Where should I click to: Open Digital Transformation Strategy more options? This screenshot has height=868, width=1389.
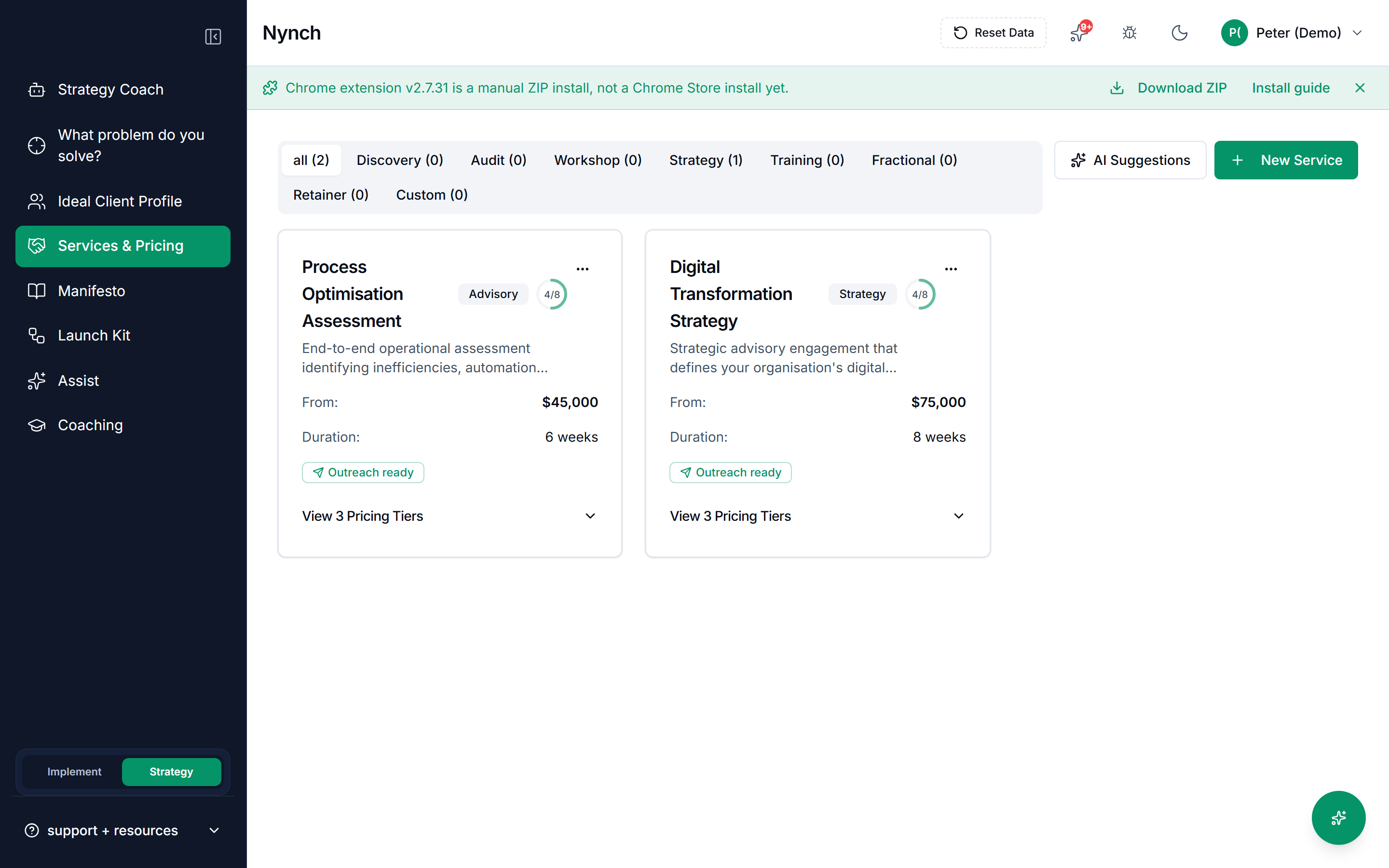click(951, 269)
